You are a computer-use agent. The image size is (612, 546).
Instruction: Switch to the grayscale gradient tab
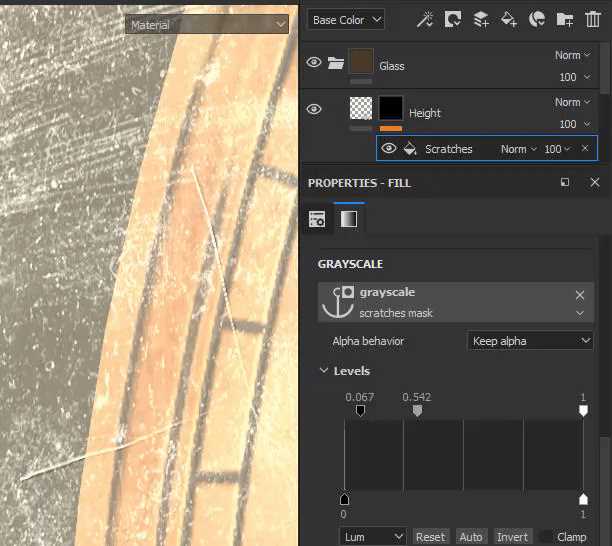click(x=349, y=219)
